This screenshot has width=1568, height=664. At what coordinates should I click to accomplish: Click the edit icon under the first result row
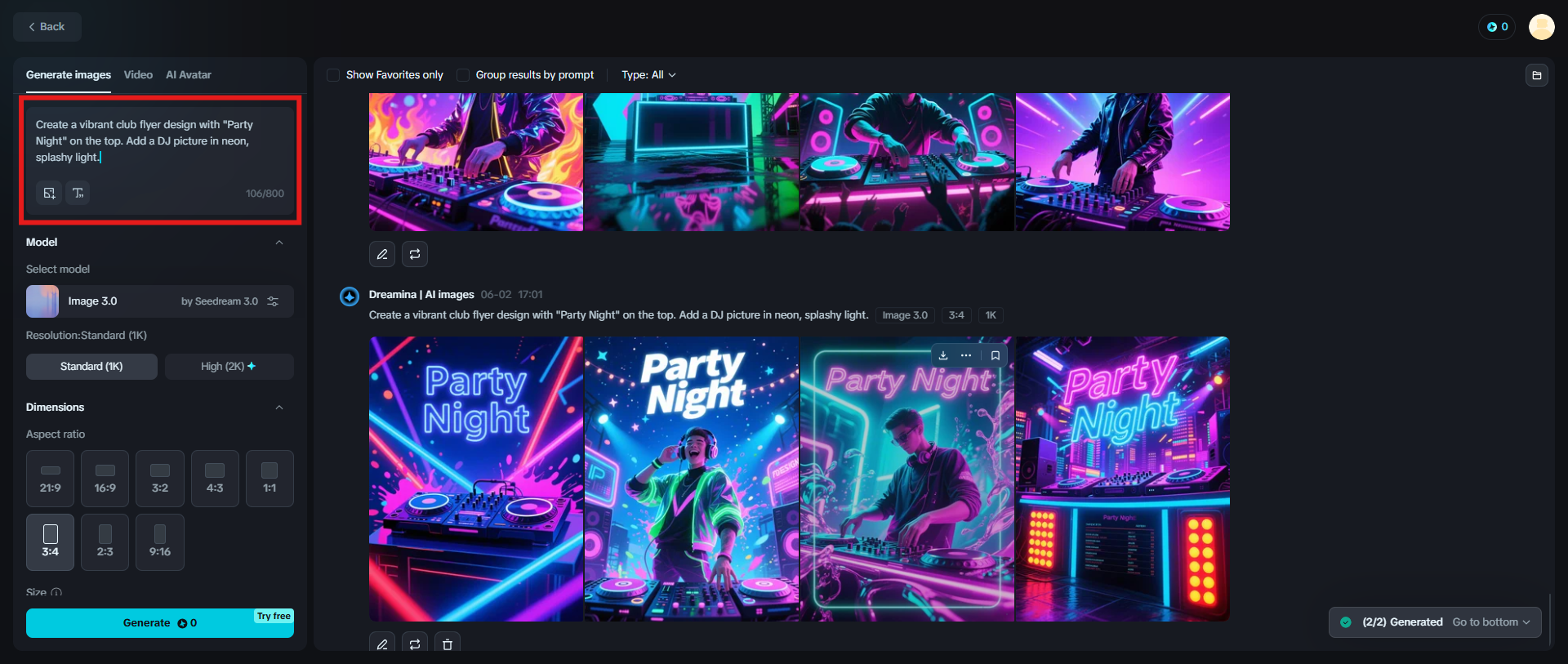click(382, 254)
